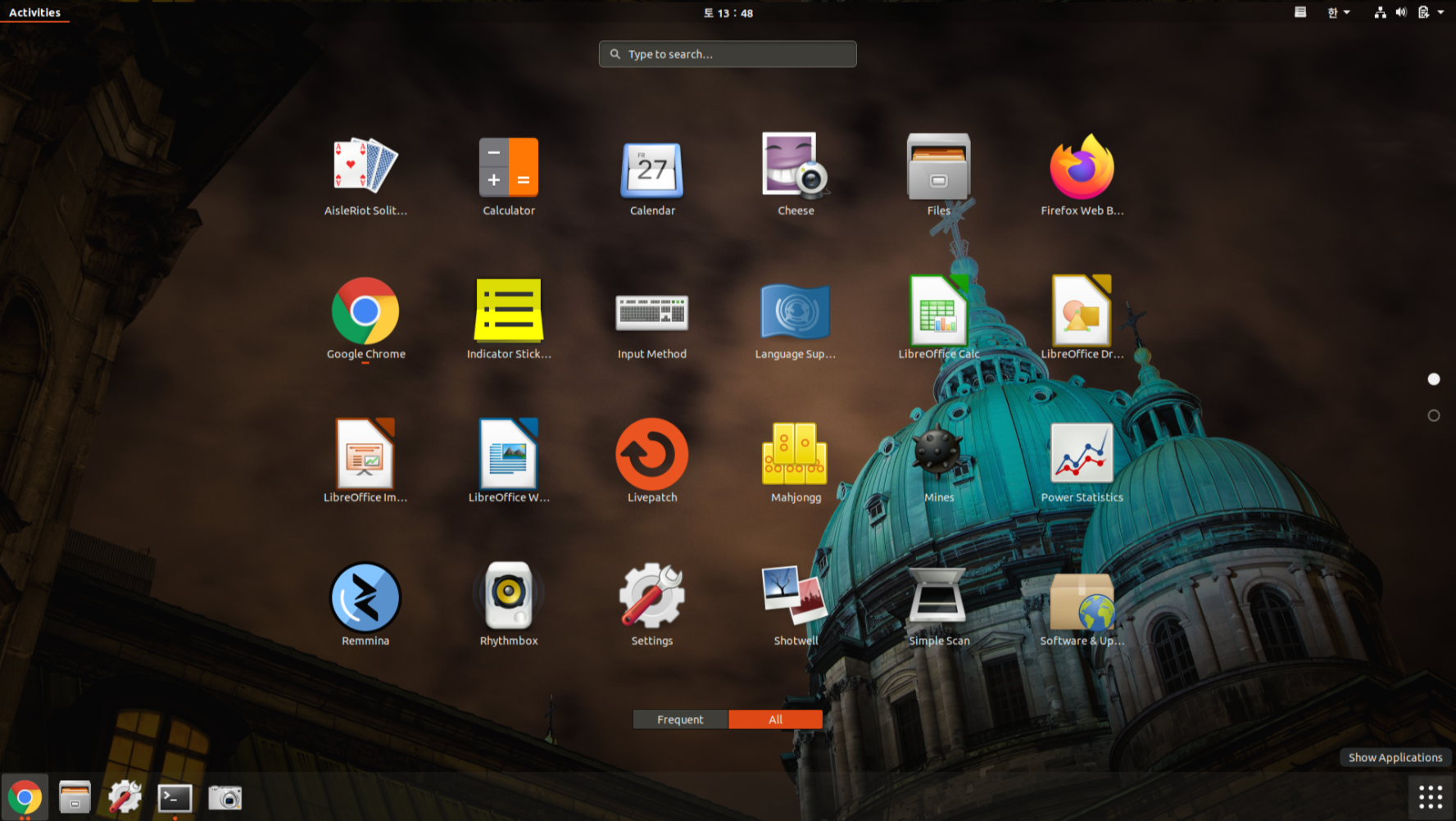Launch Firefox Web Browser
The height and width of the screenshot is (821, 1456).
point(1082,175)
